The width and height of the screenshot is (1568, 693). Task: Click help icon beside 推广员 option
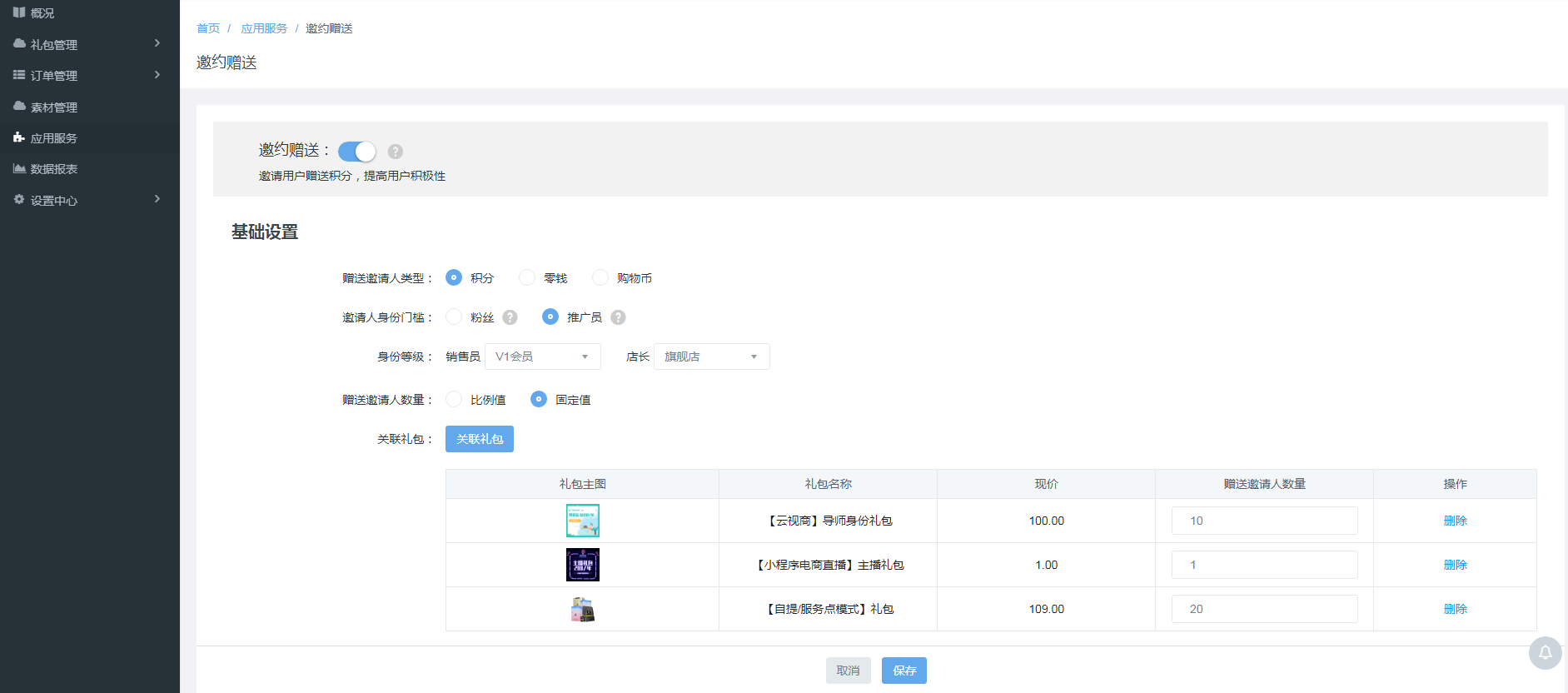pyautogui.click(x=618, y=317)
